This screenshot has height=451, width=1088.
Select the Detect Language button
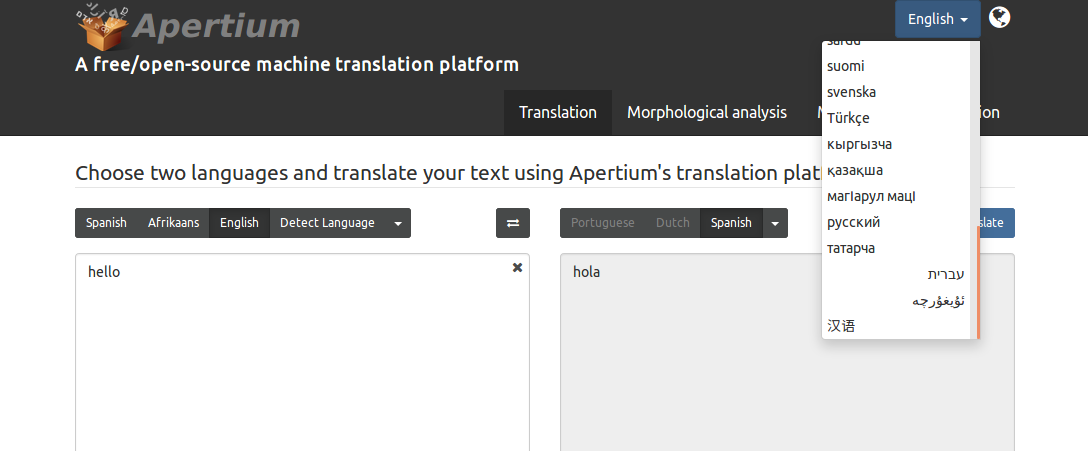327,223
